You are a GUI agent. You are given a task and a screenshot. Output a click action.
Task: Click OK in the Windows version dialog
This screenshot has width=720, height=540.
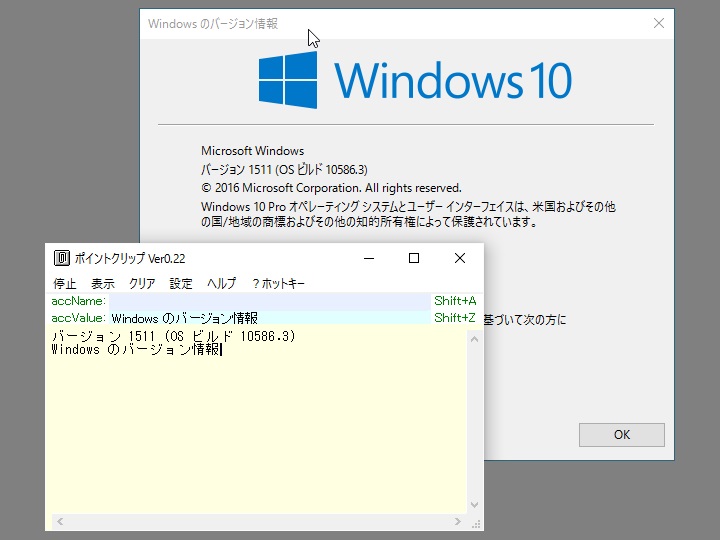click(621, 434)
